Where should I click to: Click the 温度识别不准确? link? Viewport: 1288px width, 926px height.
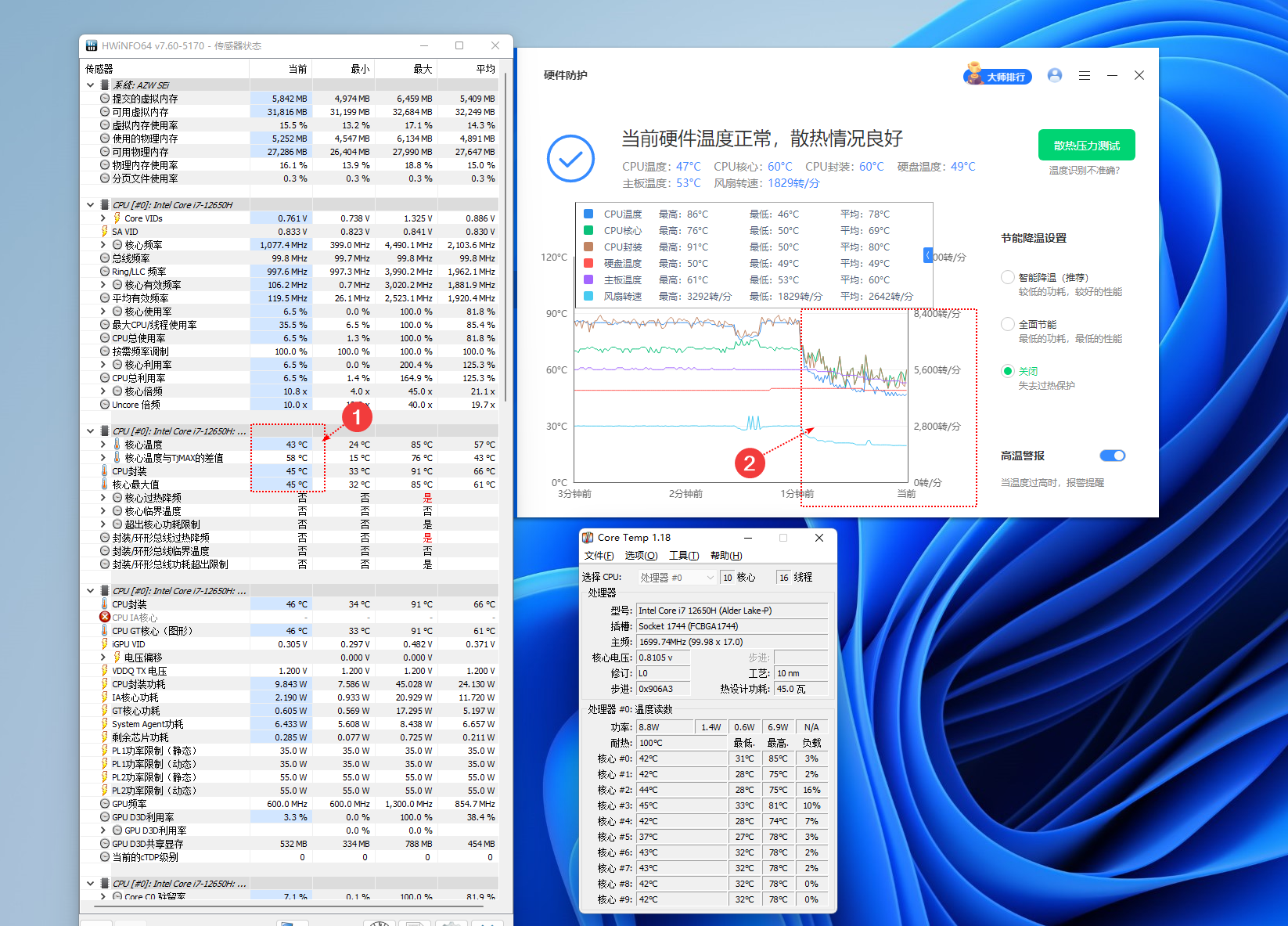tap(1084, 171)
